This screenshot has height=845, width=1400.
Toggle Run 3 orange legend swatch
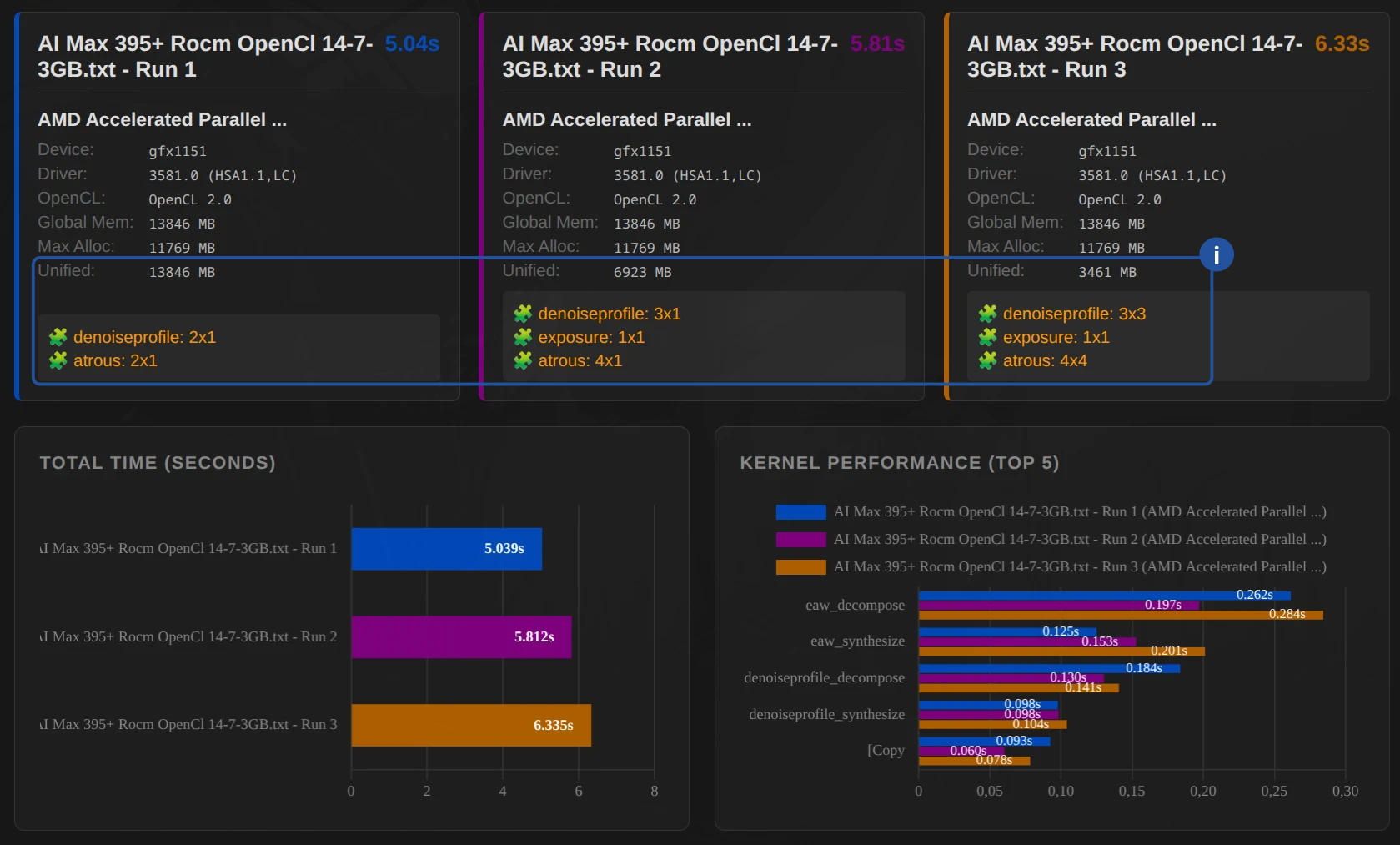click(x=800, y=567)
